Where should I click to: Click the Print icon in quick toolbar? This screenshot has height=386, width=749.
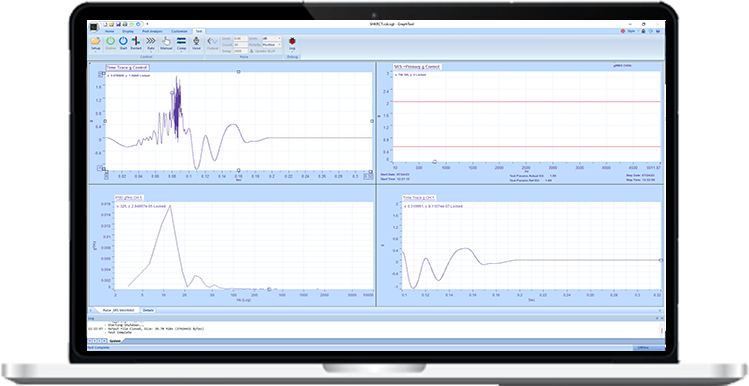pyautogui.click(x=125, y=24)
